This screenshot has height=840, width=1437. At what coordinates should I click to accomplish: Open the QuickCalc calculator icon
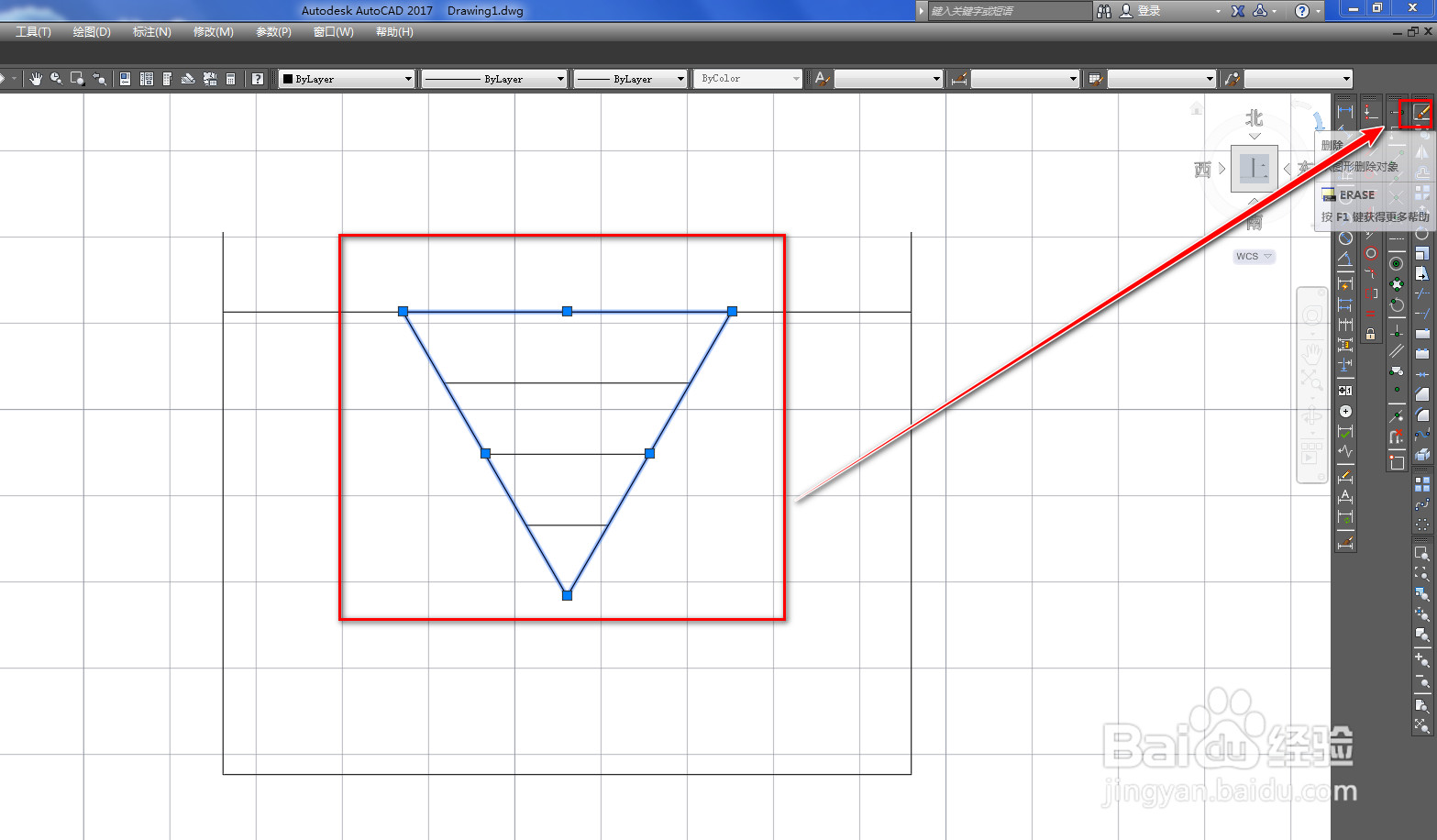(x=231, y=79)
